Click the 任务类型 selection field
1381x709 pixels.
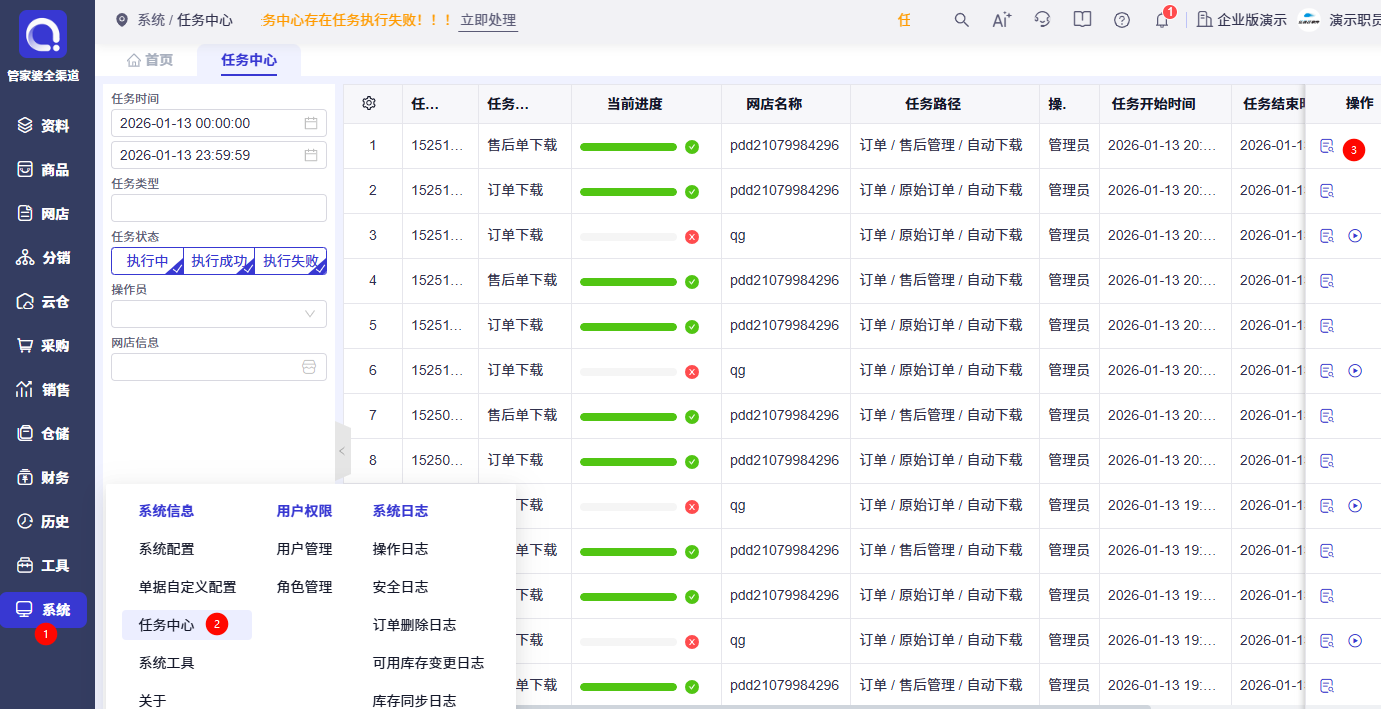(219, 208)
